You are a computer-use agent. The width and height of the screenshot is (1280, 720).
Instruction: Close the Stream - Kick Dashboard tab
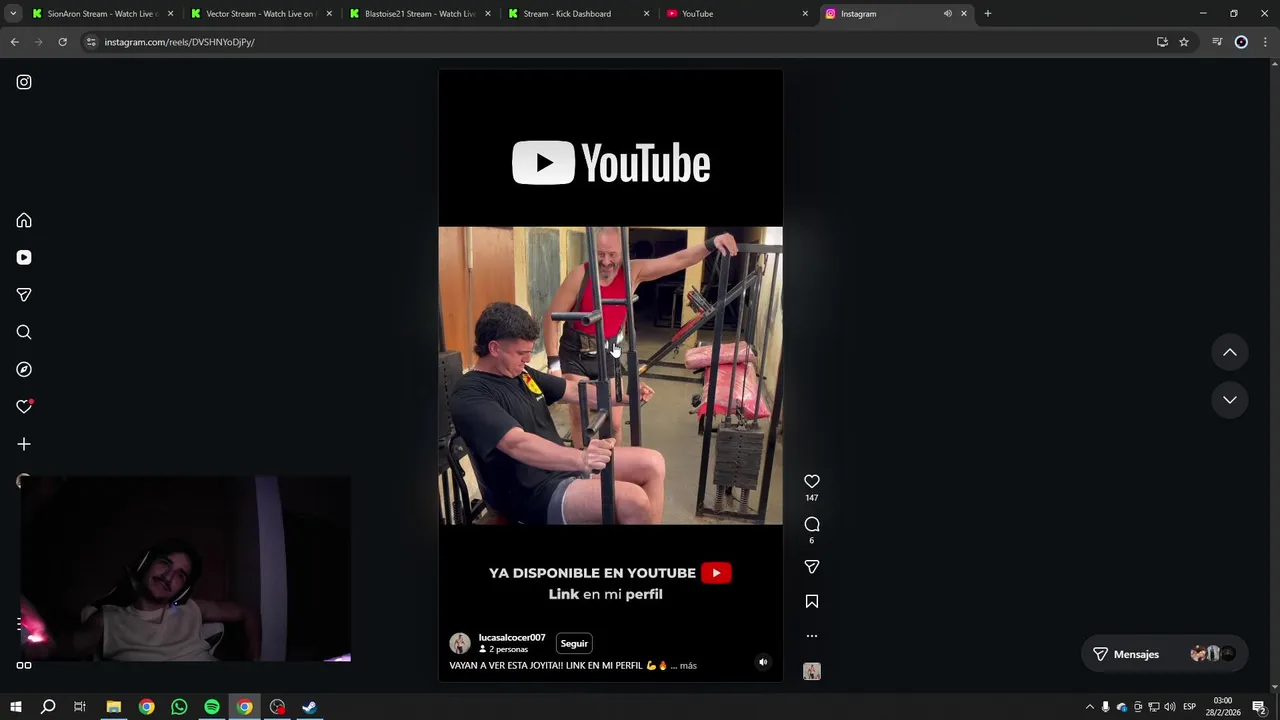pos(646,14)
